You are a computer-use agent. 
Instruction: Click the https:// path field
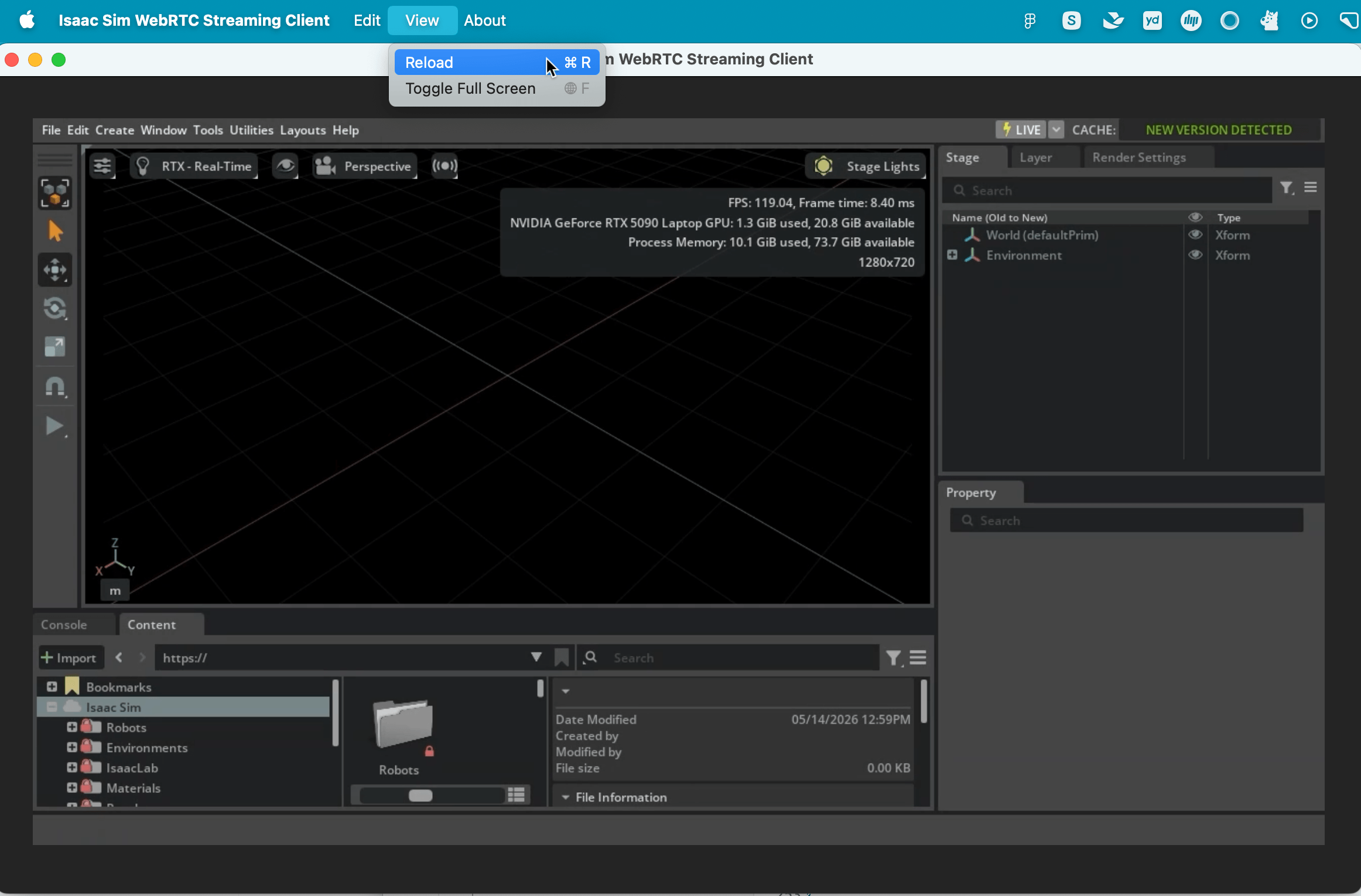click(343, 658)
